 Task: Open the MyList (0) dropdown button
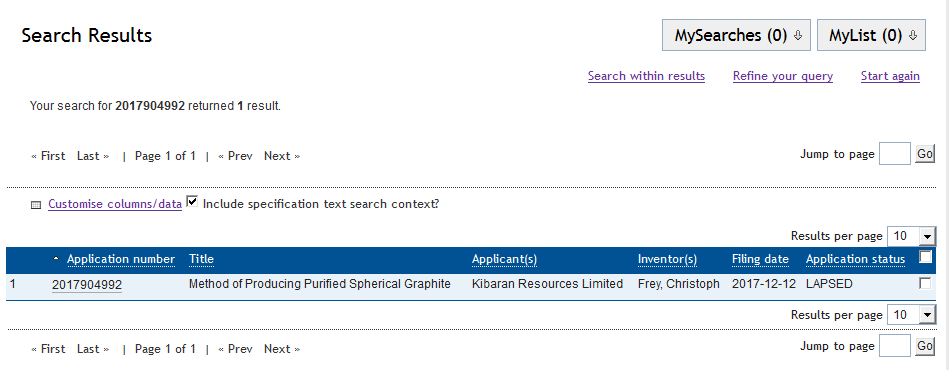[871, 35]
